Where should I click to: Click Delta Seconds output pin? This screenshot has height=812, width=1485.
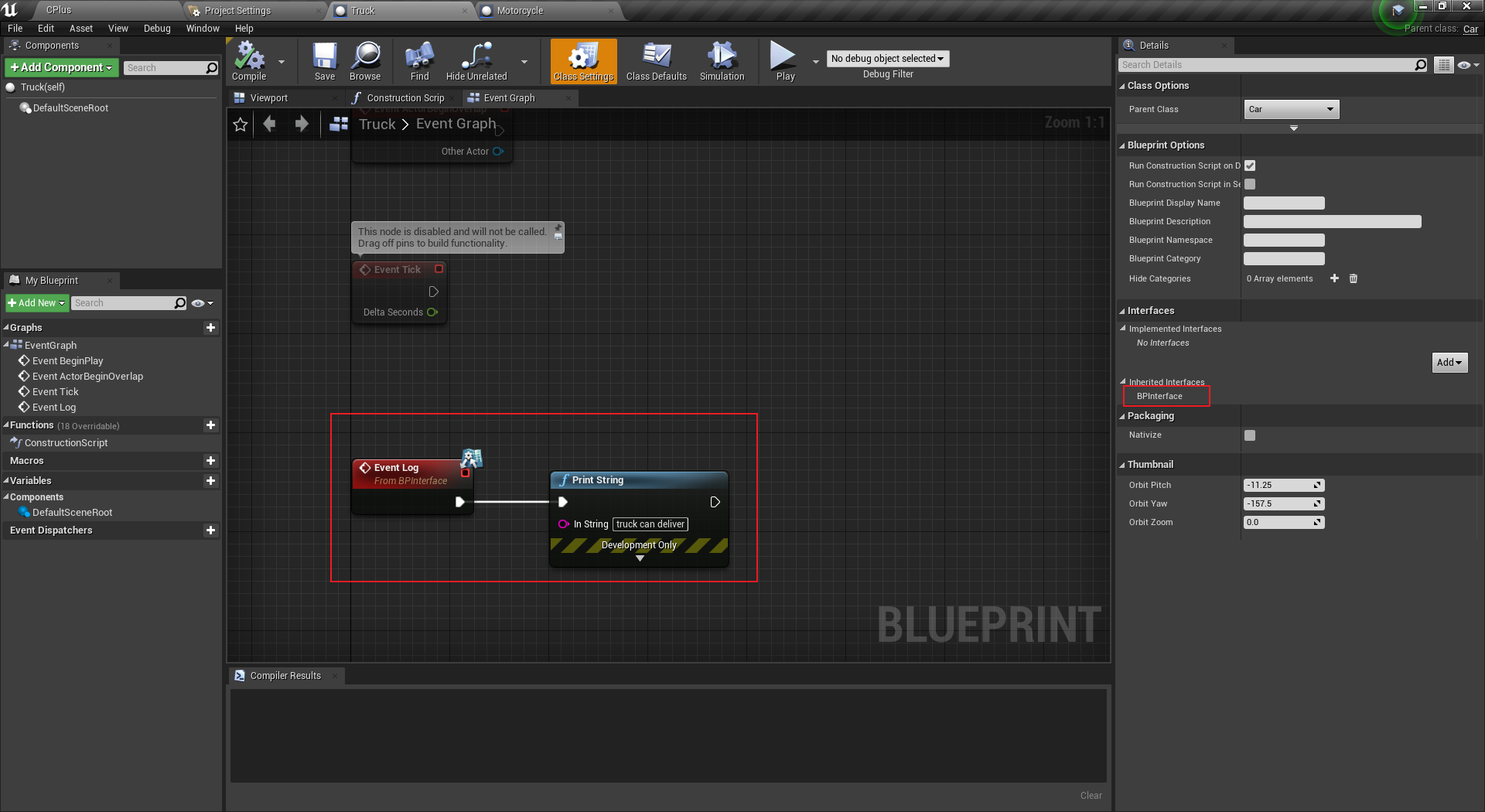coord(432,312)
